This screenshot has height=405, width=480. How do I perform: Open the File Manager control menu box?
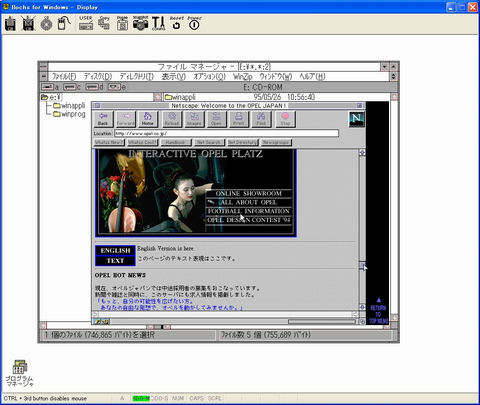click(43, 67)
